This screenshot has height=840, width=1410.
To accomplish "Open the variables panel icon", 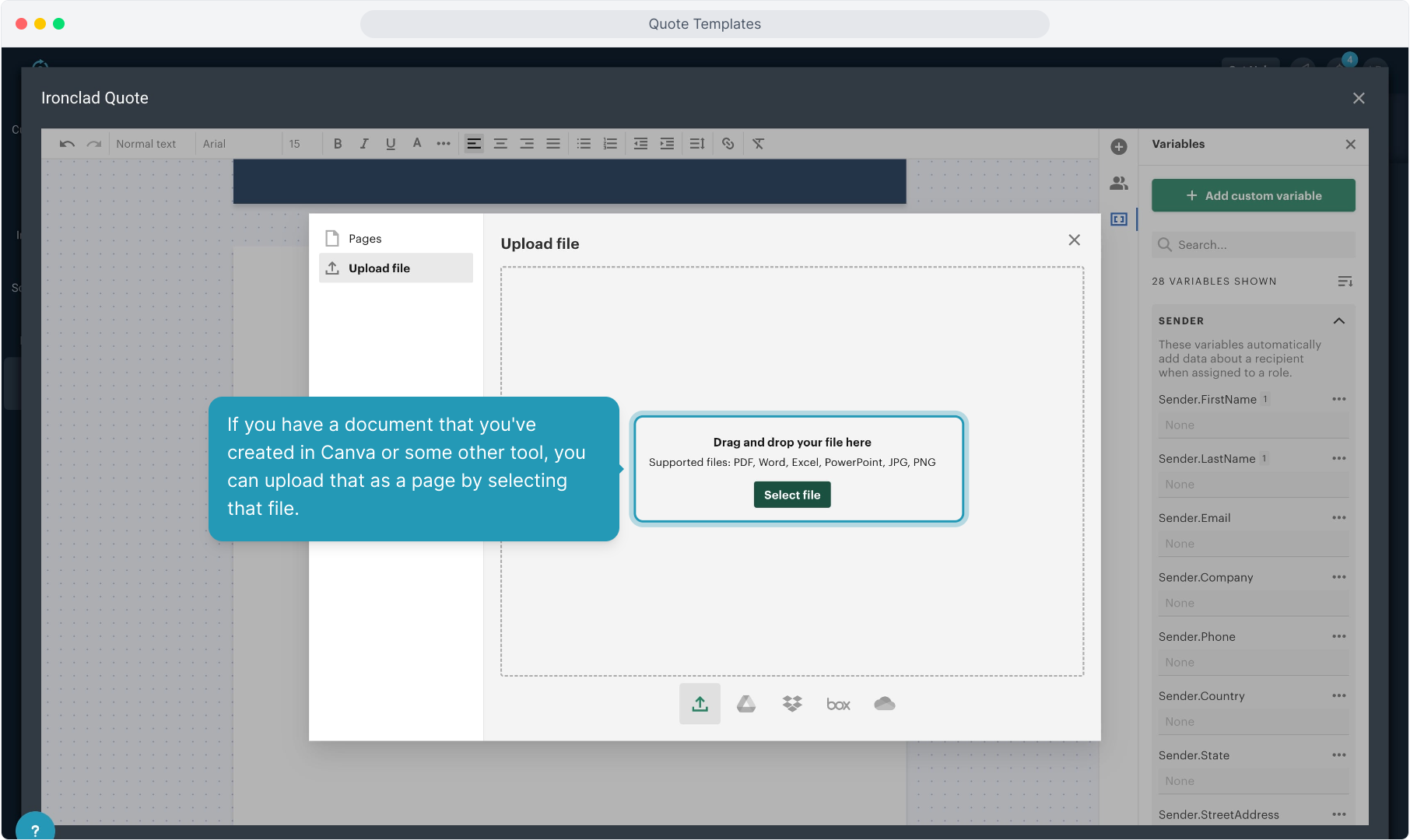I will tap(1119, 219).
